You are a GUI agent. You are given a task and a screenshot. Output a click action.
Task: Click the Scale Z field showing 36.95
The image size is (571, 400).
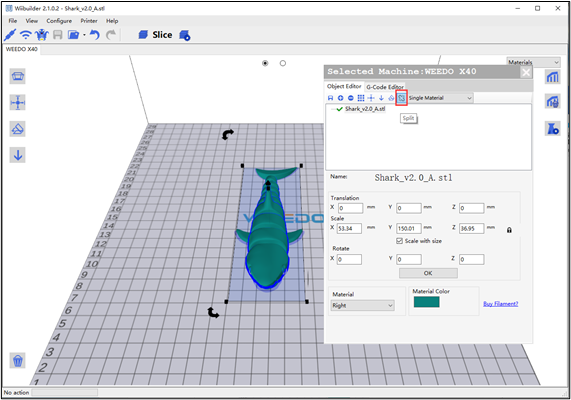coord(471,228)
